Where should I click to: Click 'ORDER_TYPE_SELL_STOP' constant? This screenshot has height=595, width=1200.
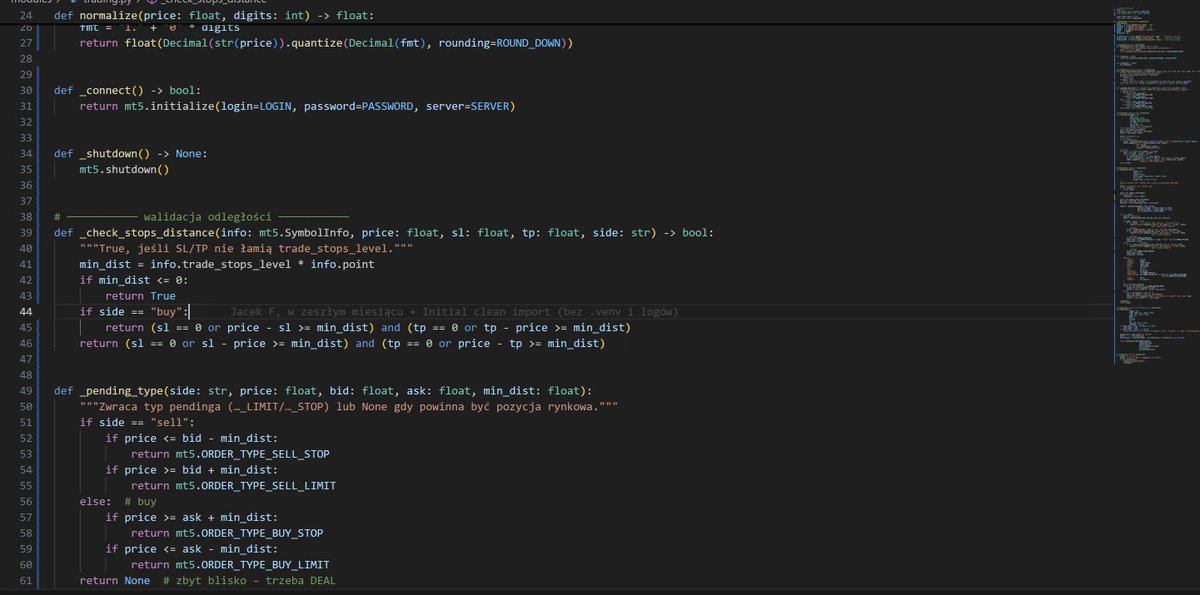pyautogui.click(x=265, y=454)
